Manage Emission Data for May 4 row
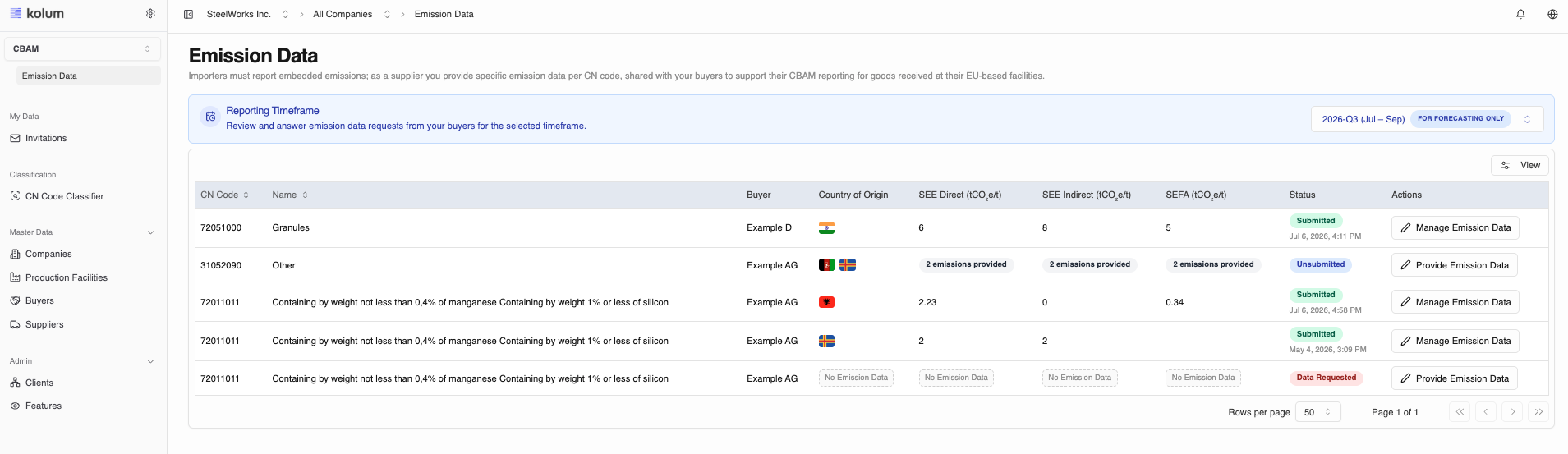The image size is (1568, 454). (x=1455, y=341)
